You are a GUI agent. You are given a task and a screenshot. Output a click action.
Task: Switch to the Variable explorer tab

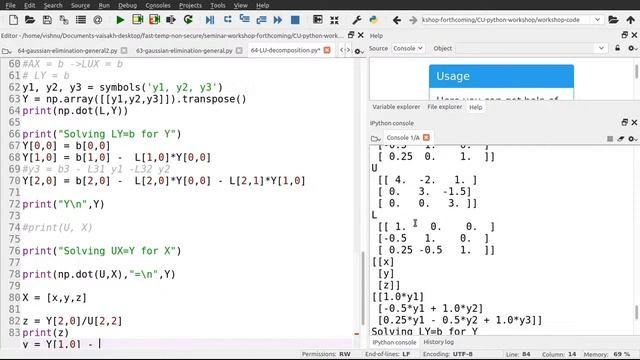pos(396,107)
